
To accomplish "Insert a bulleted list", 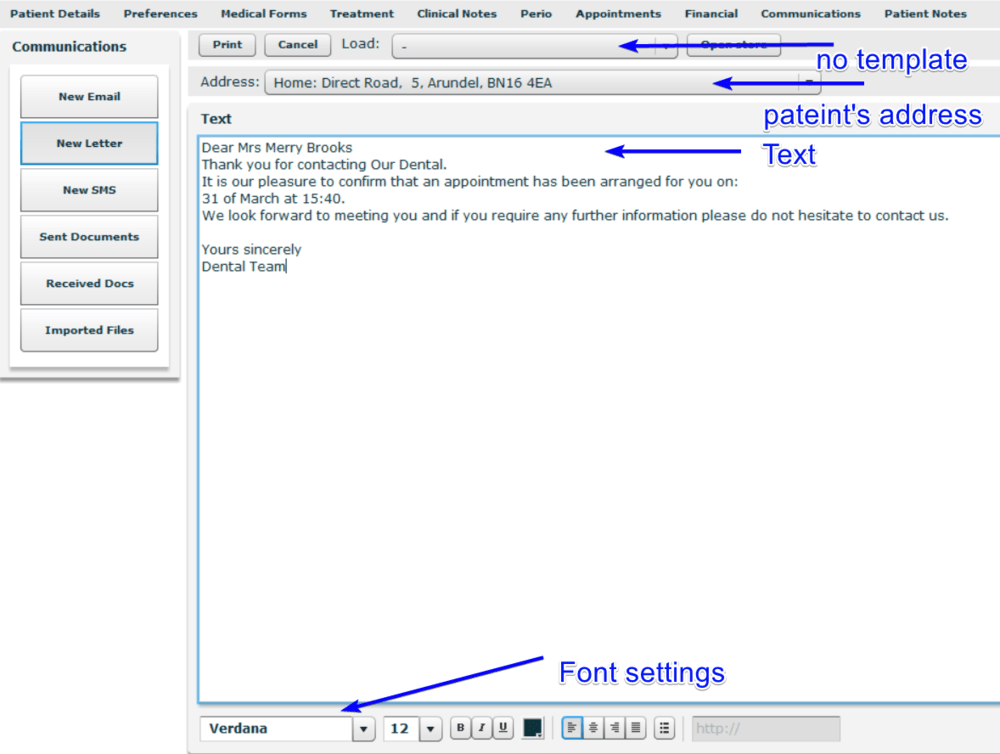I will coord(665,728).
